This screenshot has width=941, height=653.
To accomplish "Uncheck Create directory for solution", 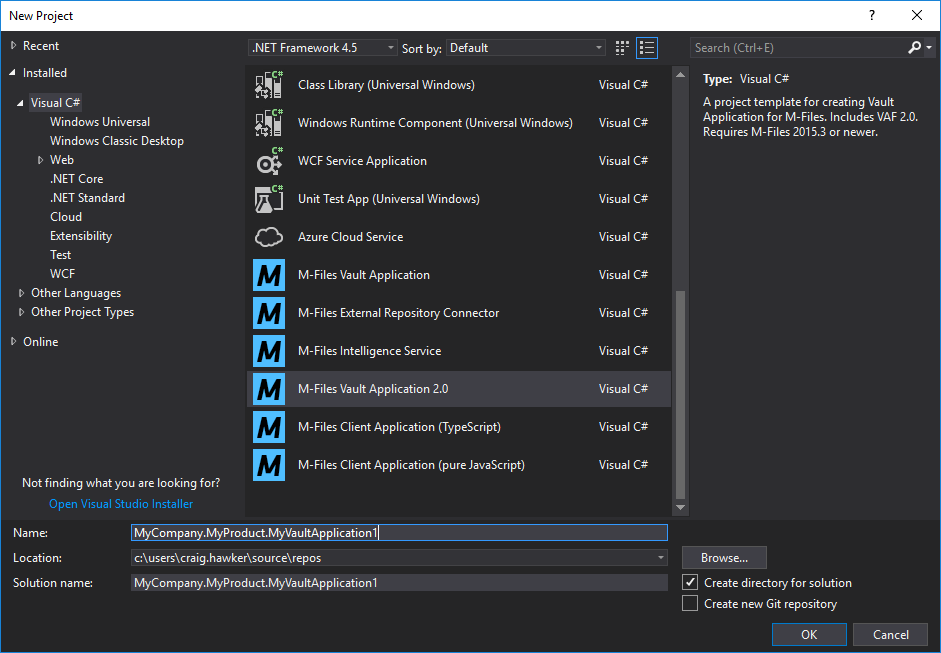I will click(689, 582).
